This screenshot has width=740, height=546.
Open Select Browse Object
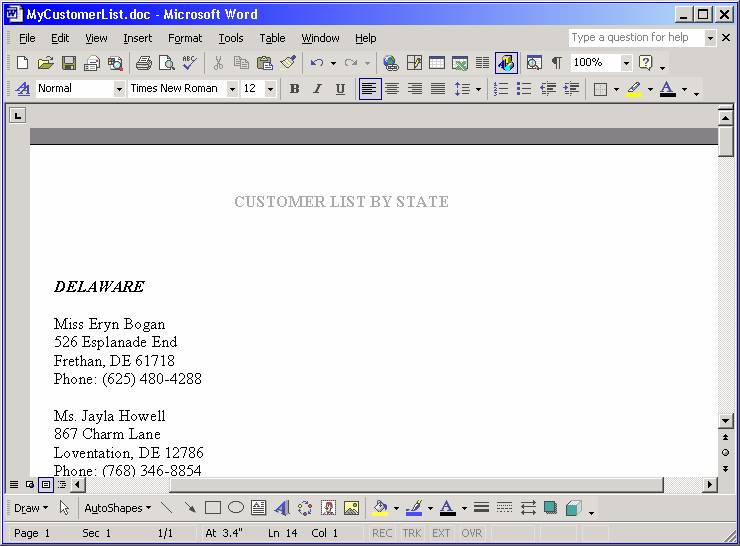pyautogui.click(x=725, y=453)
